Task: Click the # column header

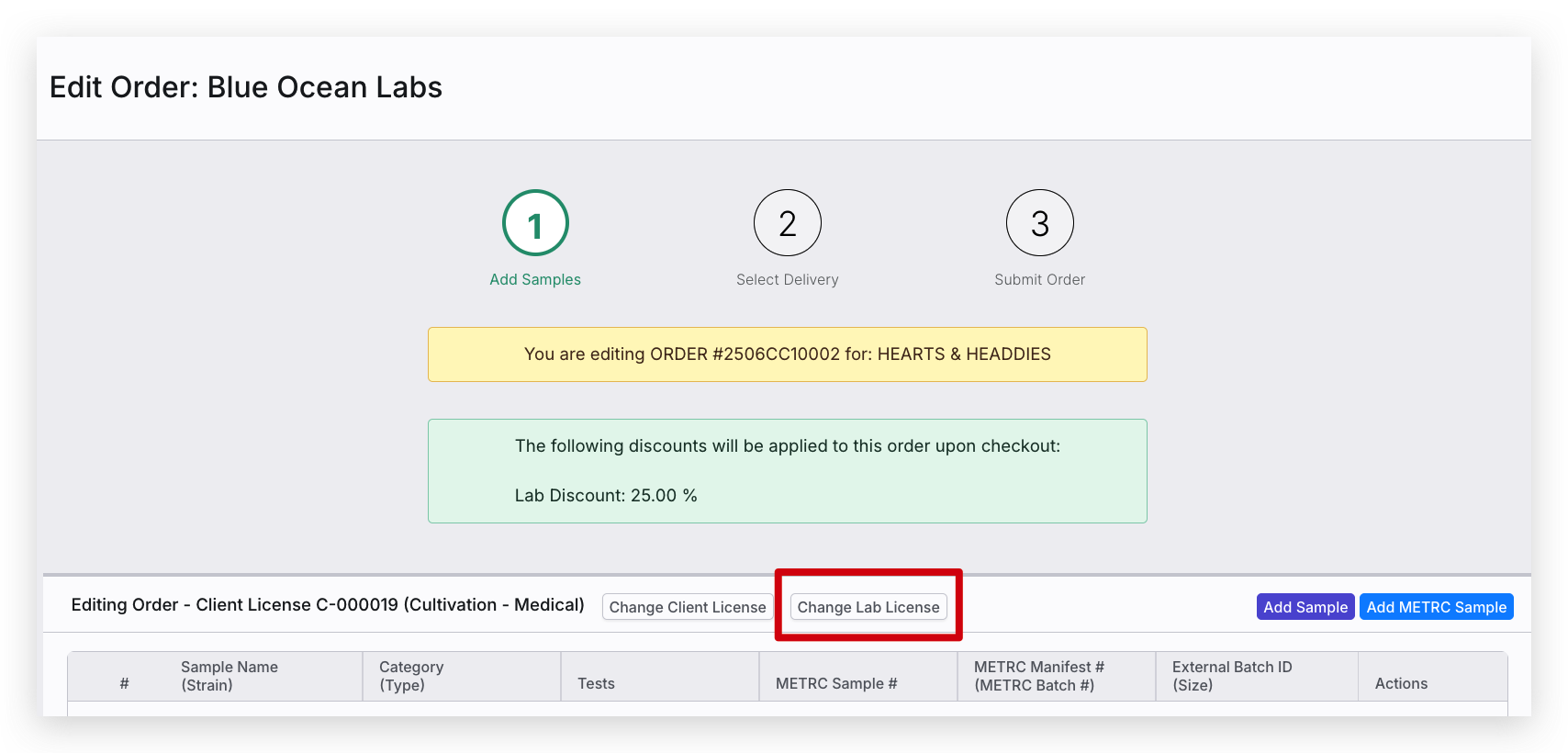Action: (x=124, y=683)
